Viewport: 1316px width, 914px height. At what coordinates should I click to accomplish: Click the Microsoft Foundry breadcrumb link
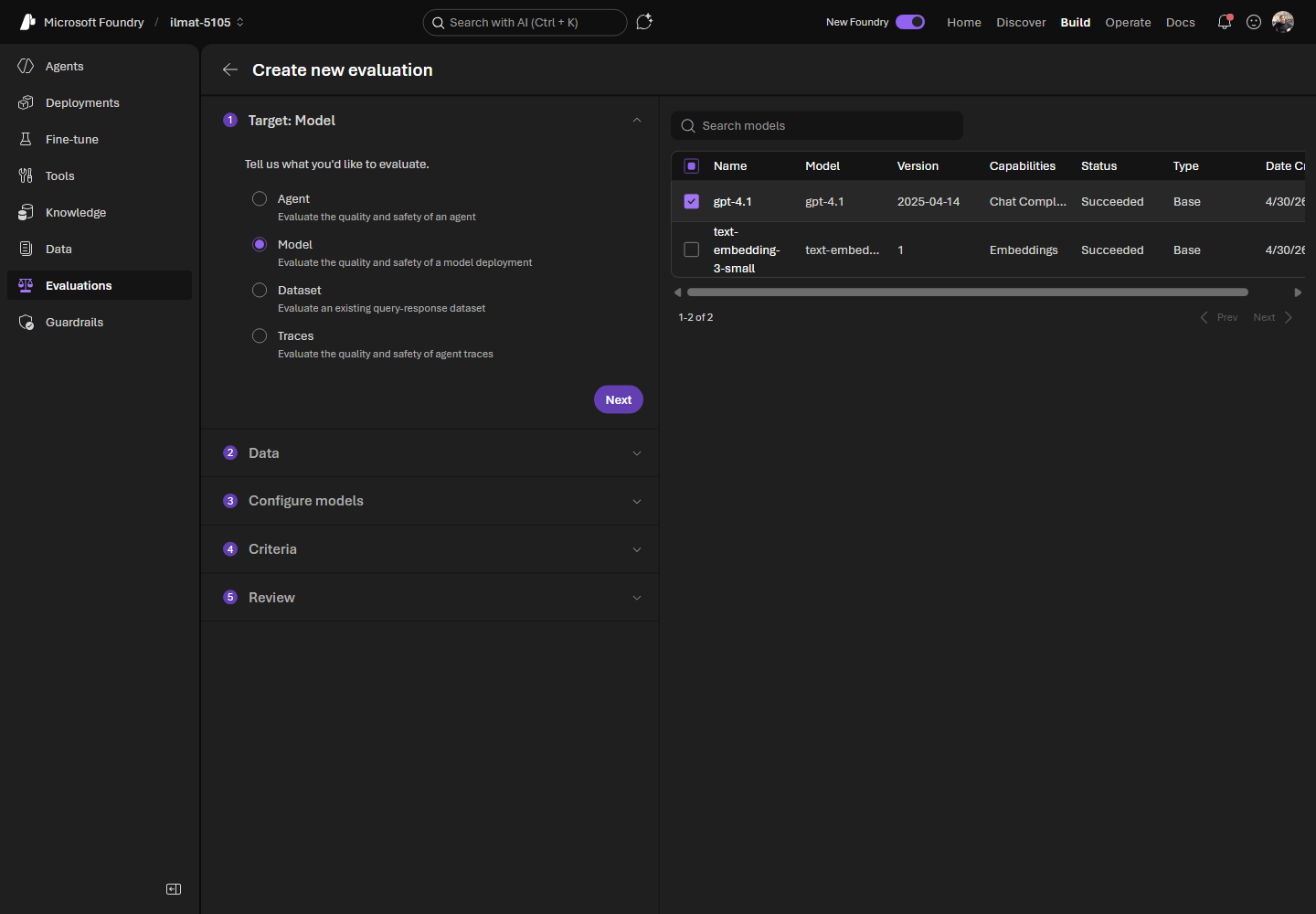pos(94,22)
